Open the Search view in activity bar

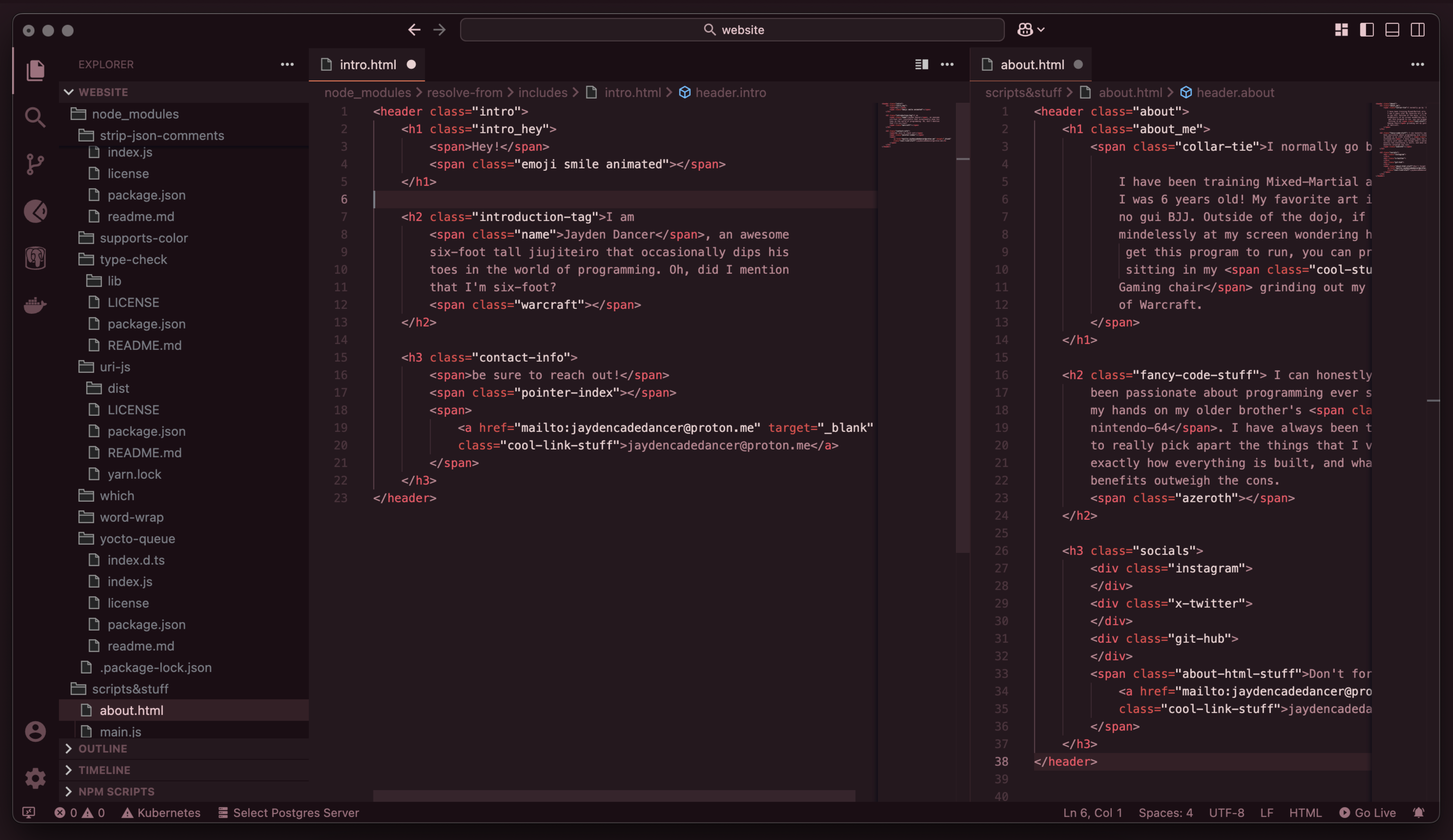click(35, 118)
